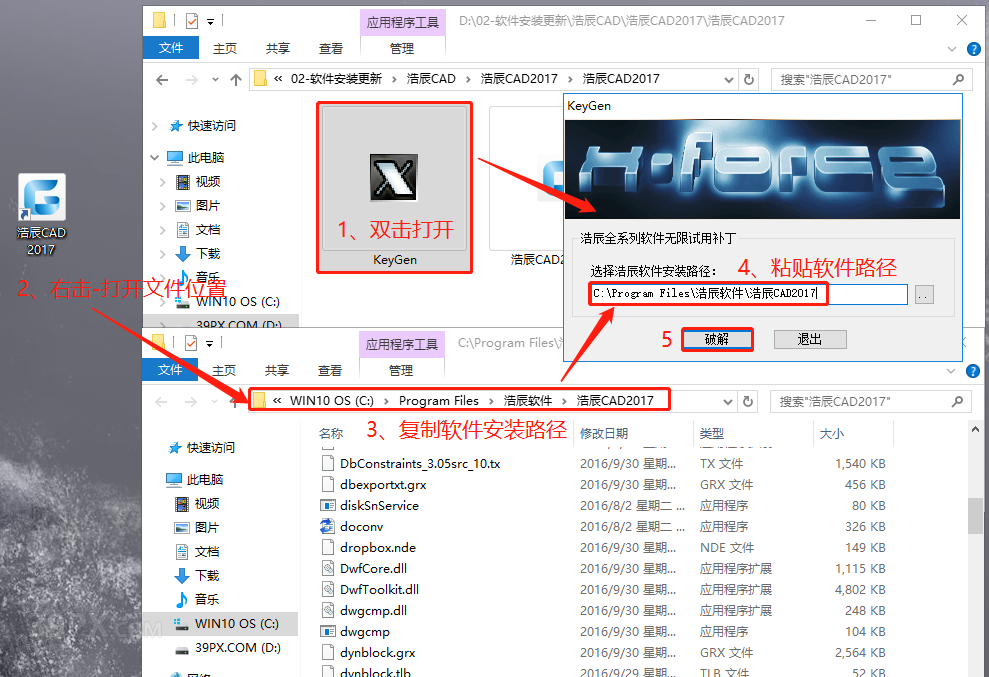Viewport: 989px width, 677px height.
Task: Select file dynblock.grx
Action: (x=377, y=652)
